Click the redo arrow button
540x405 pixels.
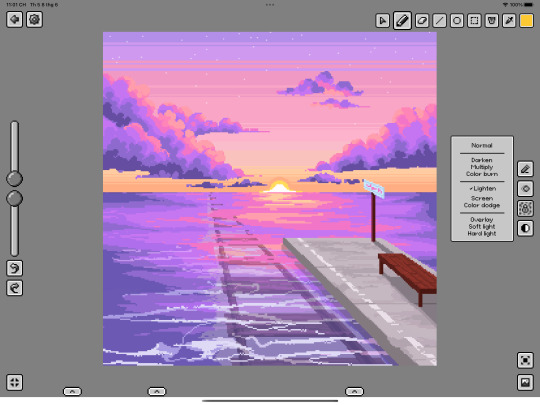[14, 288]
